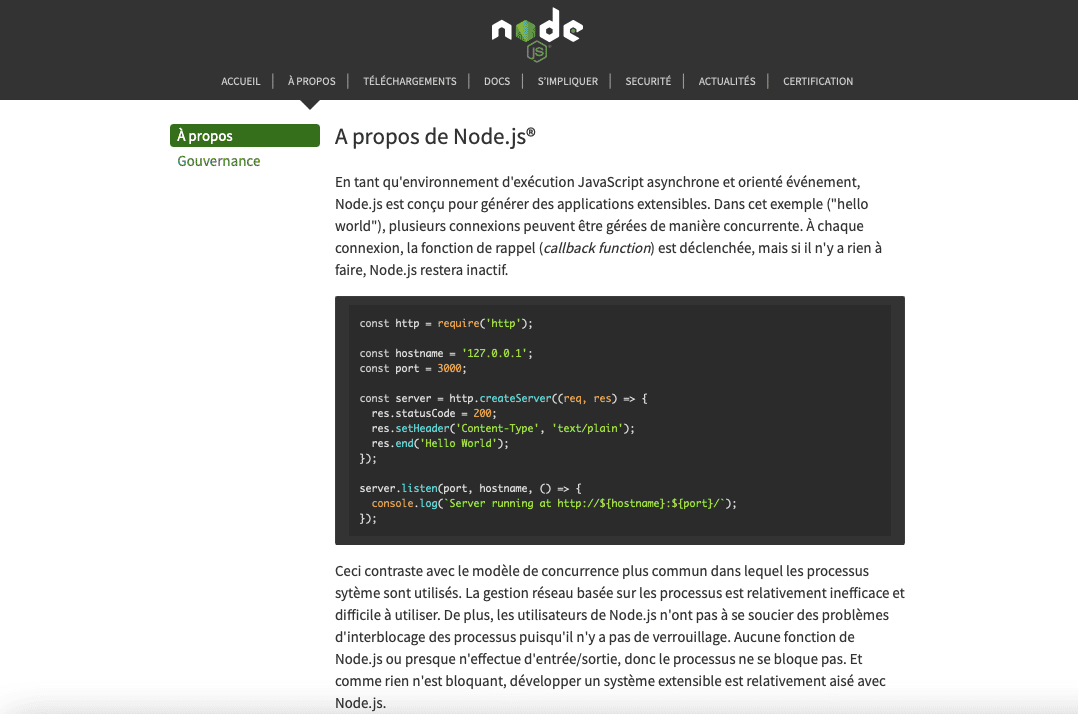The width and height of the screenshot is (1078, 714).
Task: Open the ACCUEIL nav item
Action: 241,81
